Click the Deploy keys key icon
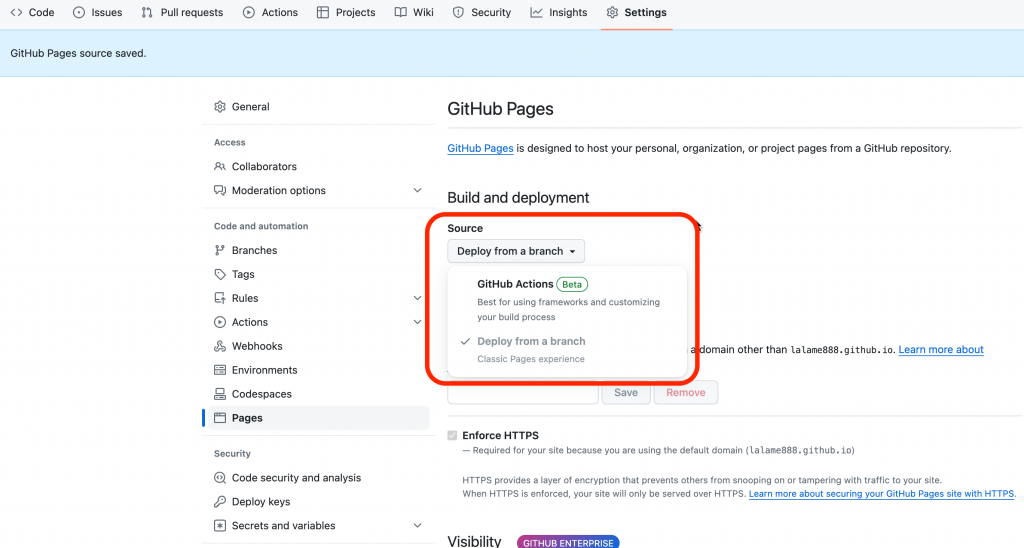The width and height of the screenshot is (1024, 548). tap(220, 502)
